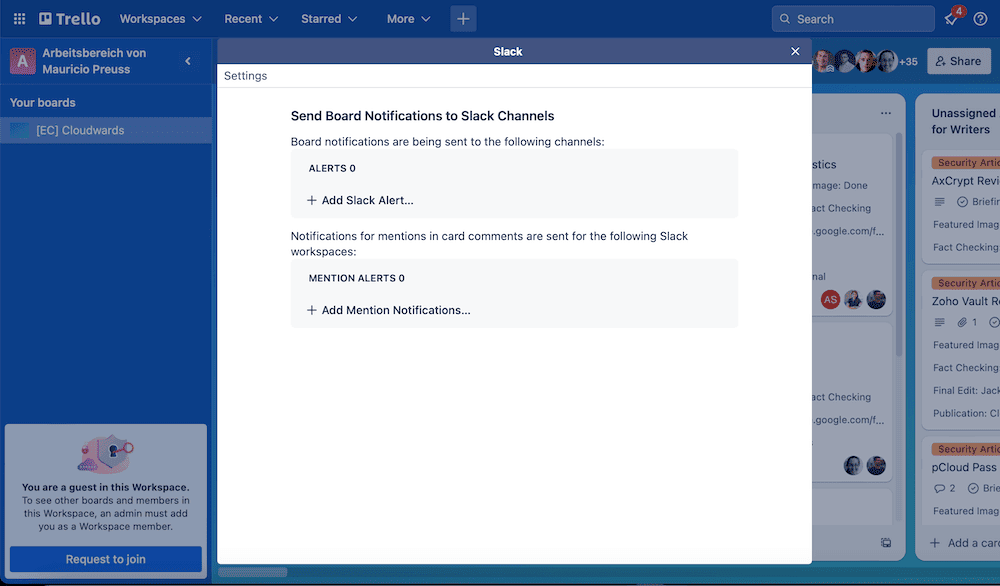This screenshot has height=586, width=1000.
Task: Open the help question mark icon
Action: click(x=980, y=19)
